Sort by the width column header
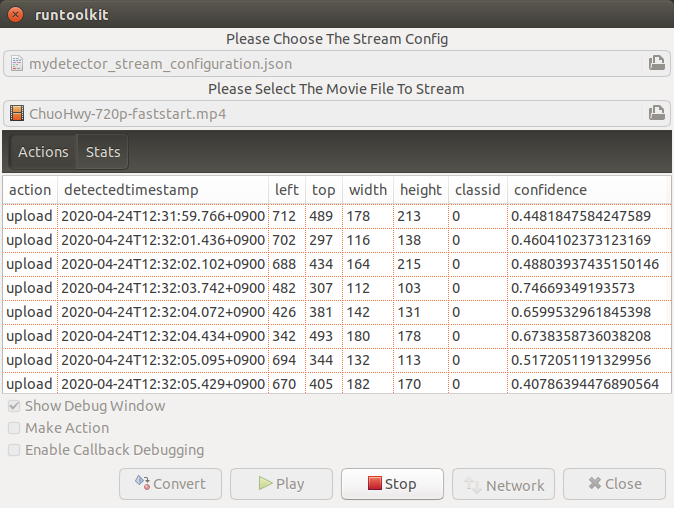The image size is (674, 508). point(368,190)
